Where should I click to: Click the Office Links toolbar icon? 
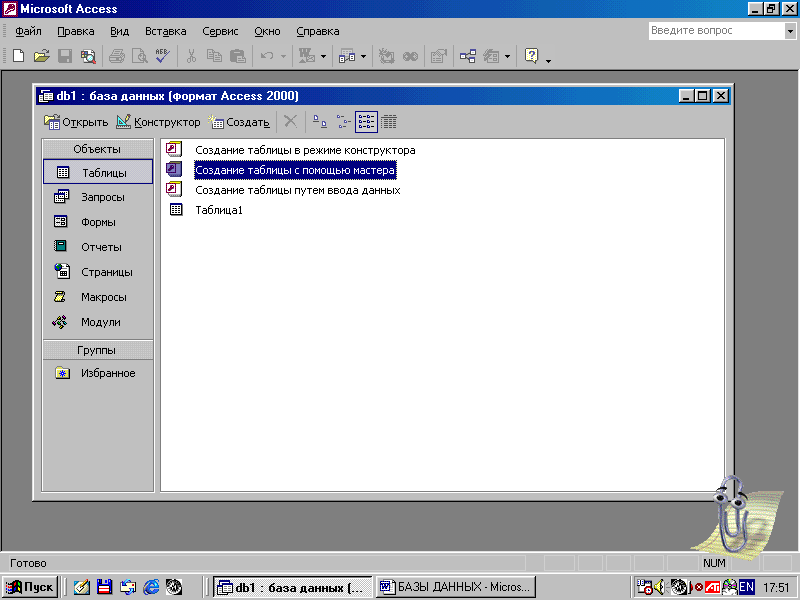point(307,56)
